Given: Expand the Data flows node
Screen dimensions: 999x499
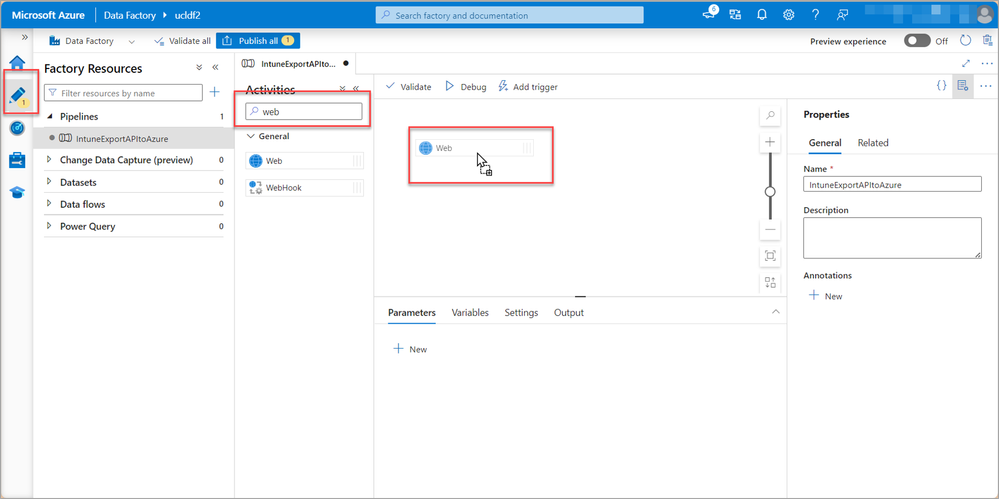Looking at the screenshot, I should pos(50,205).
